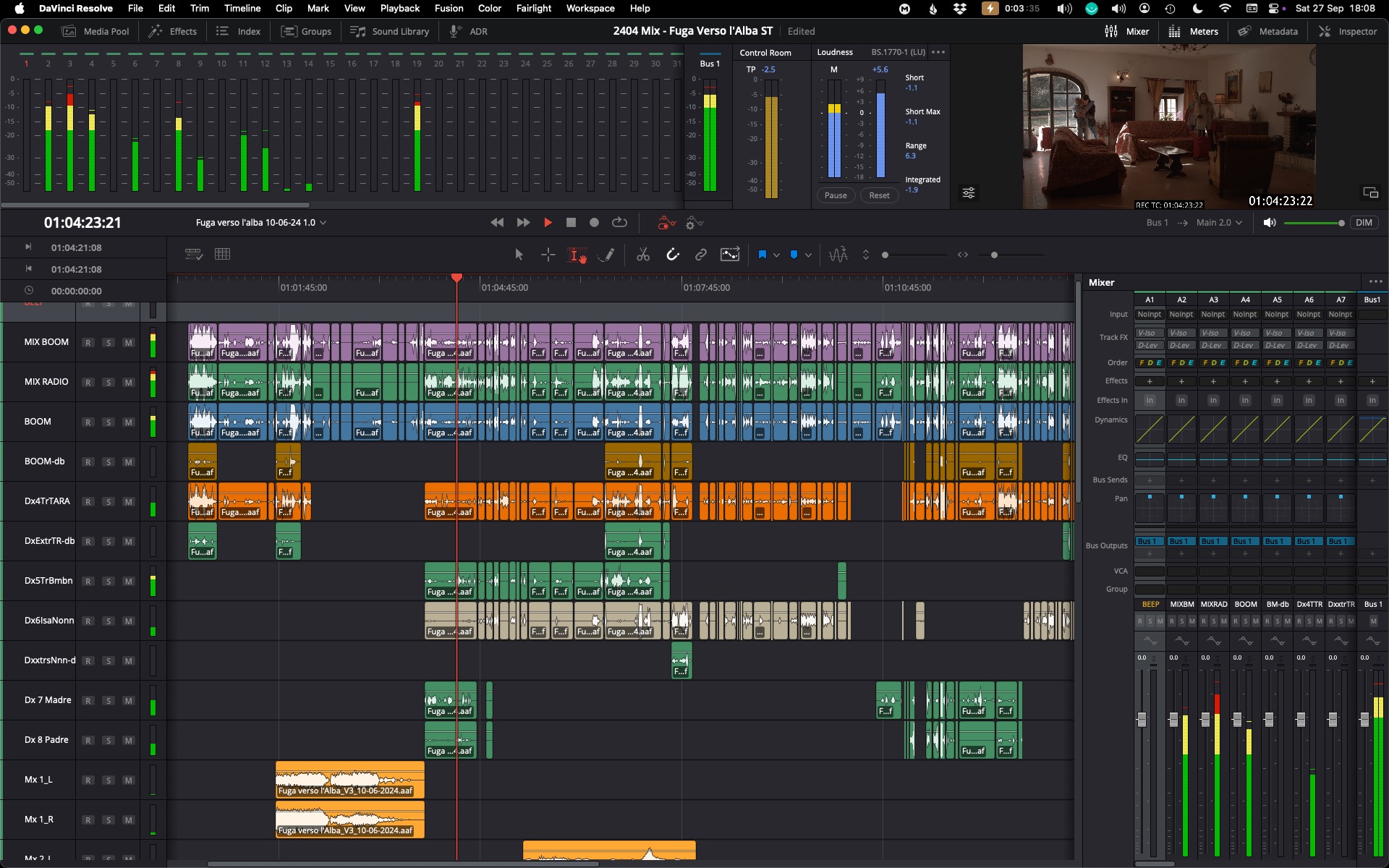Toggle snapping magnet icon
The width and height of the screenshot is (1389, 868).
coord(673,255)
